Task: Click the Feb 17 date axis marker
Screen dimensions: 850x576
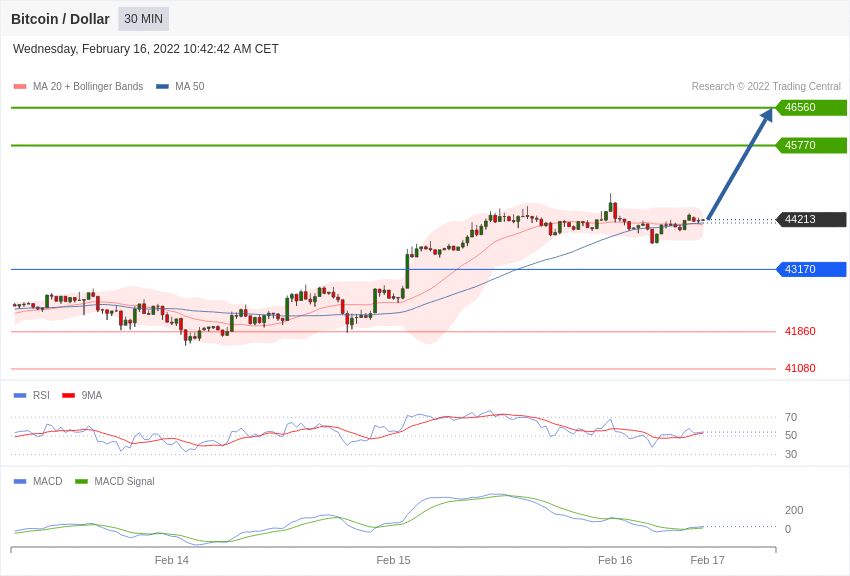Action: click(707, 560)
